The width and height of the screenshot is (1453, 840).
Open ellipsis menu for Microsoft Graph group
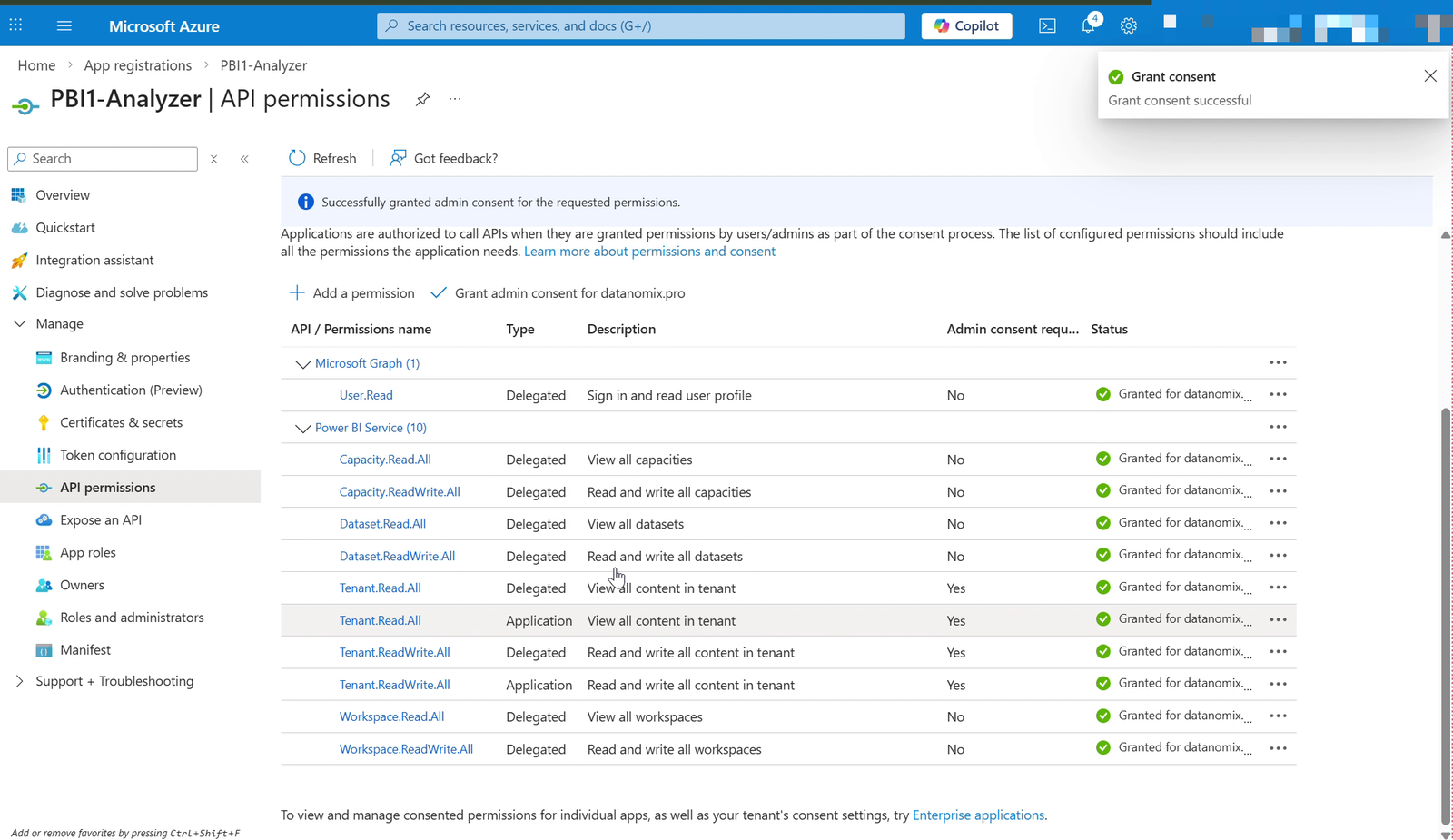(x=1278, y=362)
